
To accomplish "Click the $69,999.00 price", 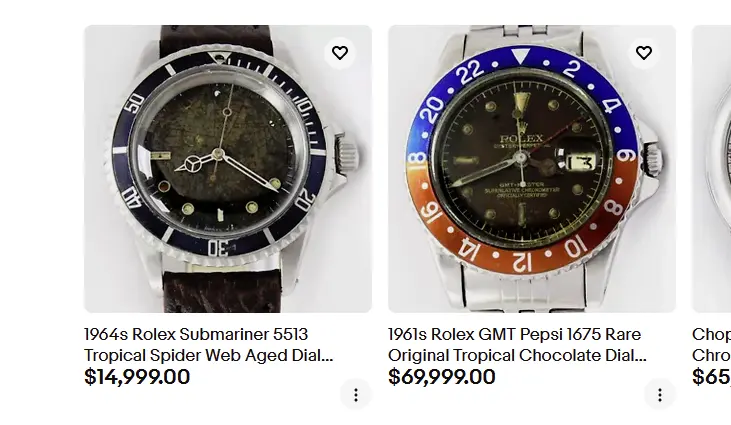I will pos(442,377).
